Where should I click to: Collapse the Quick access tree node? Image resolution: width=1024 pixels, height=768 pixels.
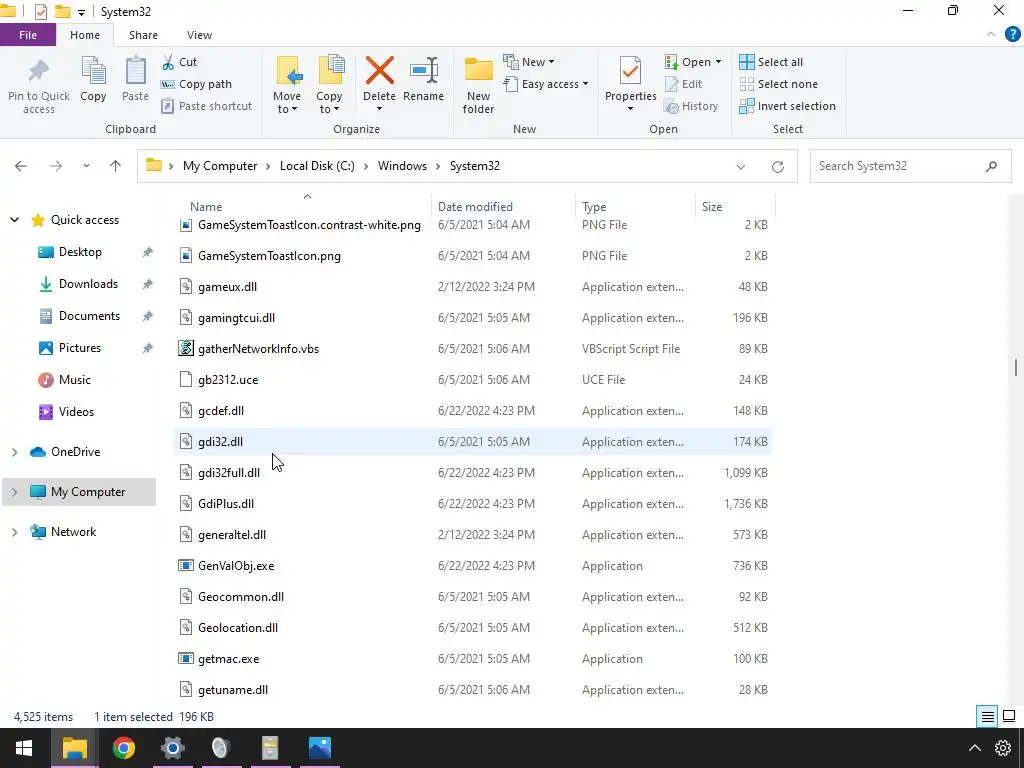[x=14, y=220]
